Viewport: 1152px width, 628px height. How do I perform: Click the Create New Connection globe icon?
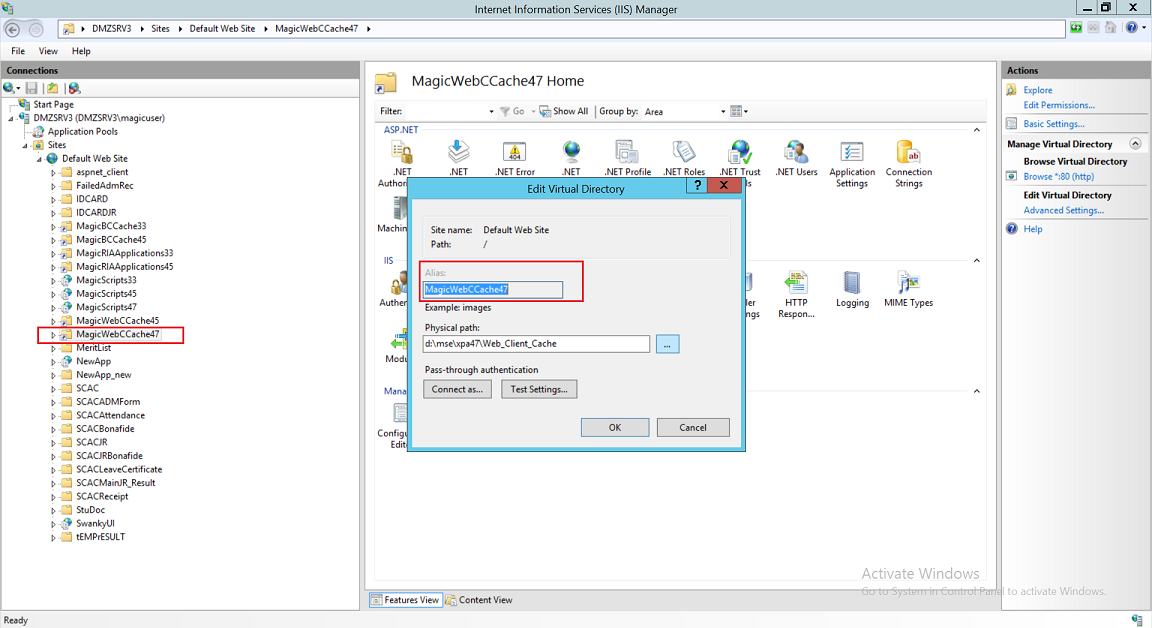9,88
